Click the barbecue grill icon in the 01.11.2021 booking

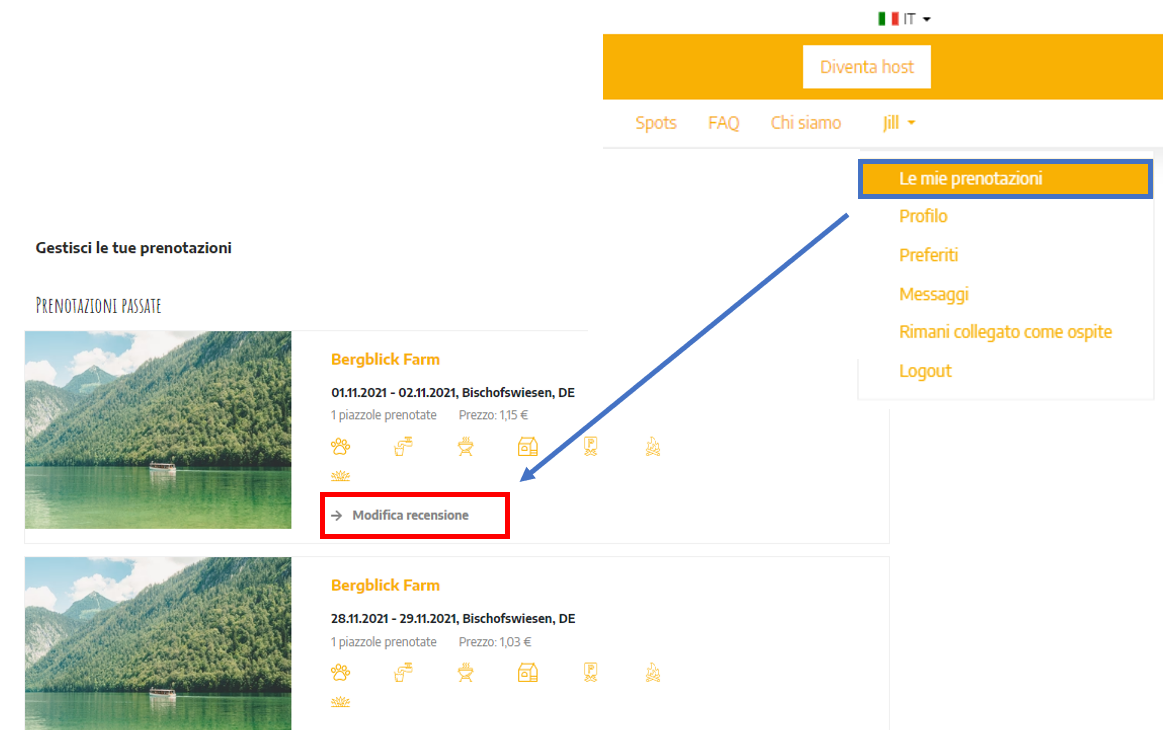pos(466,446)
